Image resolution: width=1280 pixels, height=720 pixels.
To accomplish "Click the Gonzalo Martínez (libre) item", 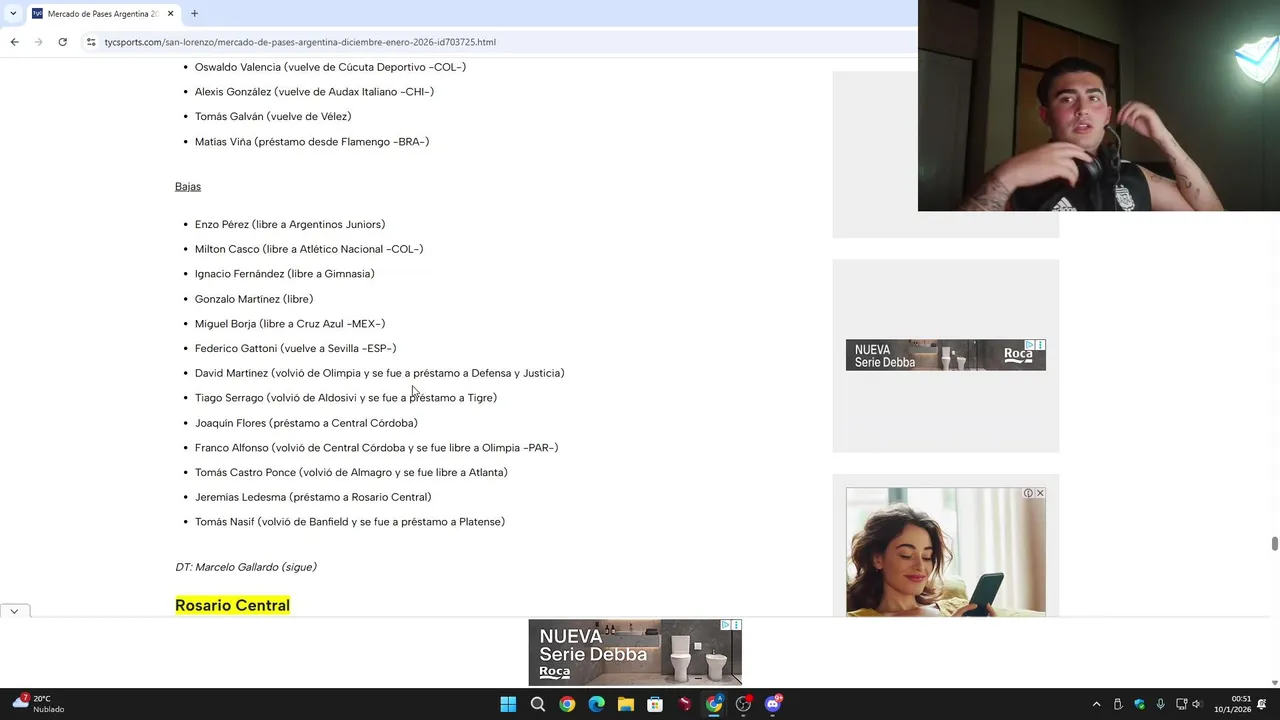I will [254, 299].
